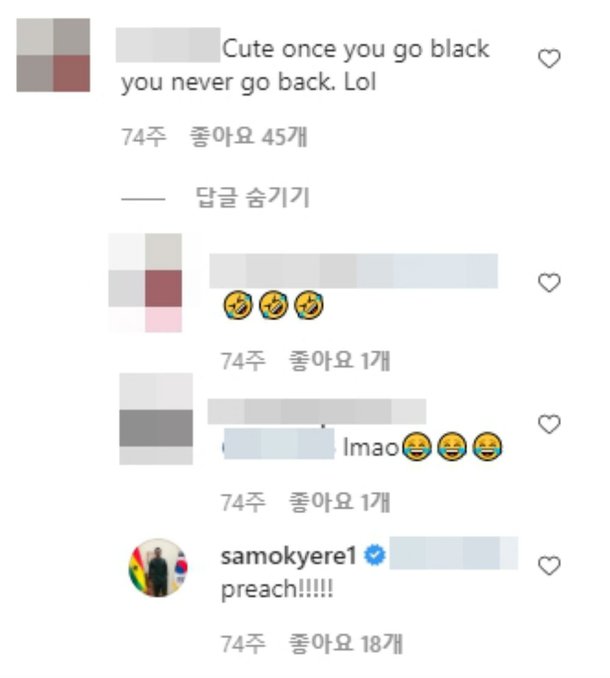Like samokyere1's 'preach!!!!!!' reply

pos(549,566)
